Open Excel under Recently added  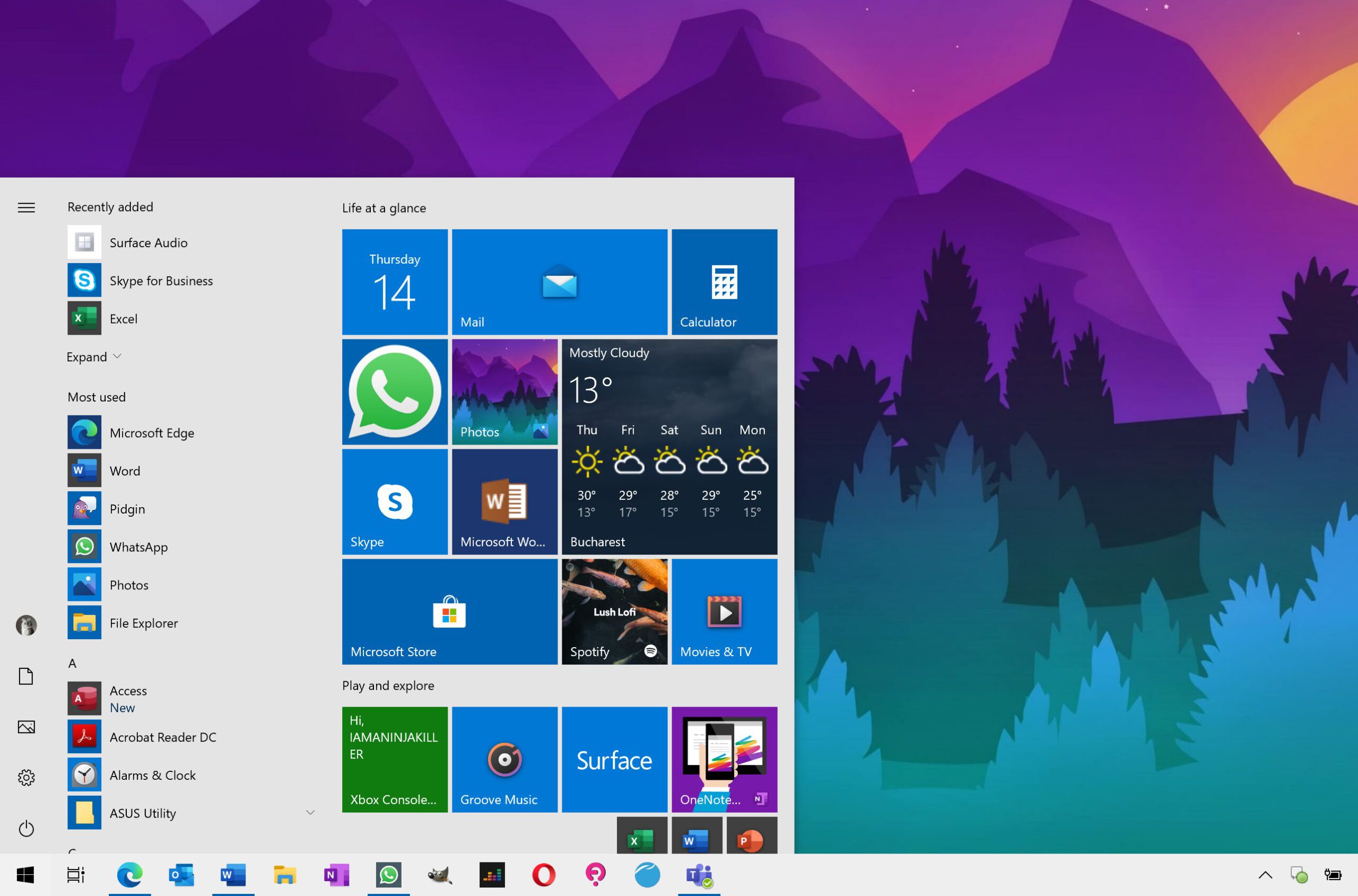click(x=124, y=318)
